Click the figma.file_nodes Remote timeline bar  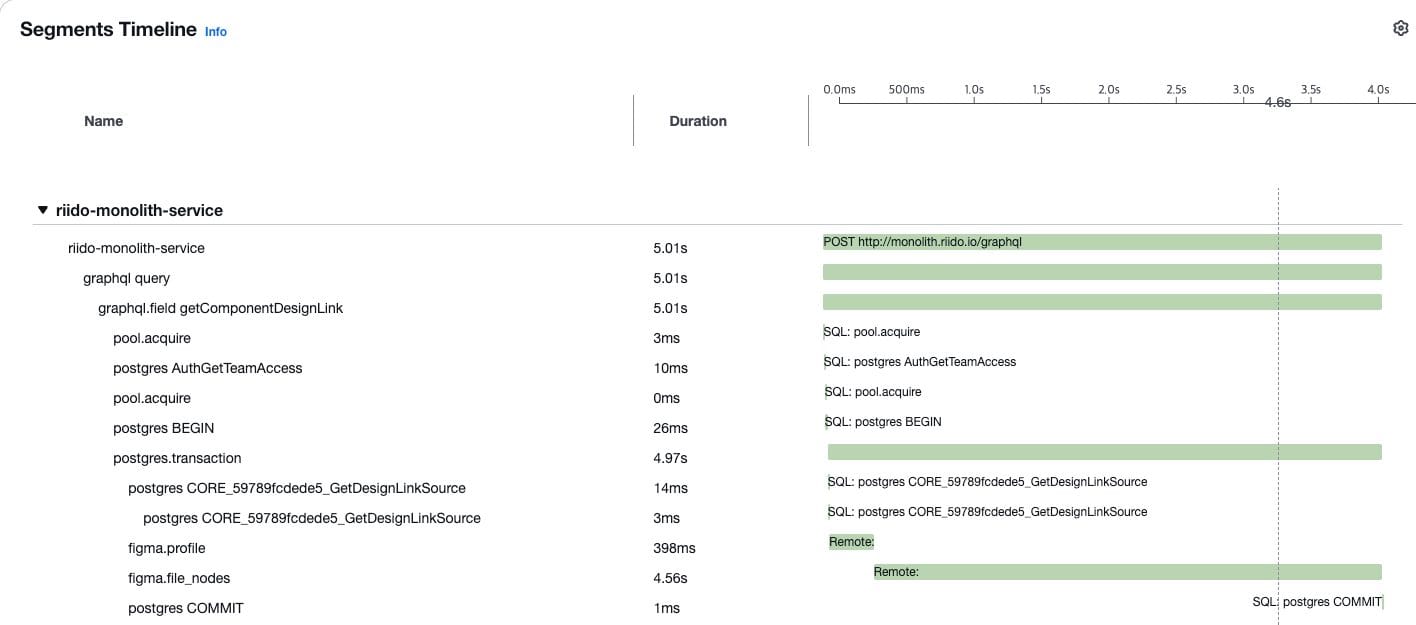coord(1128,572)
